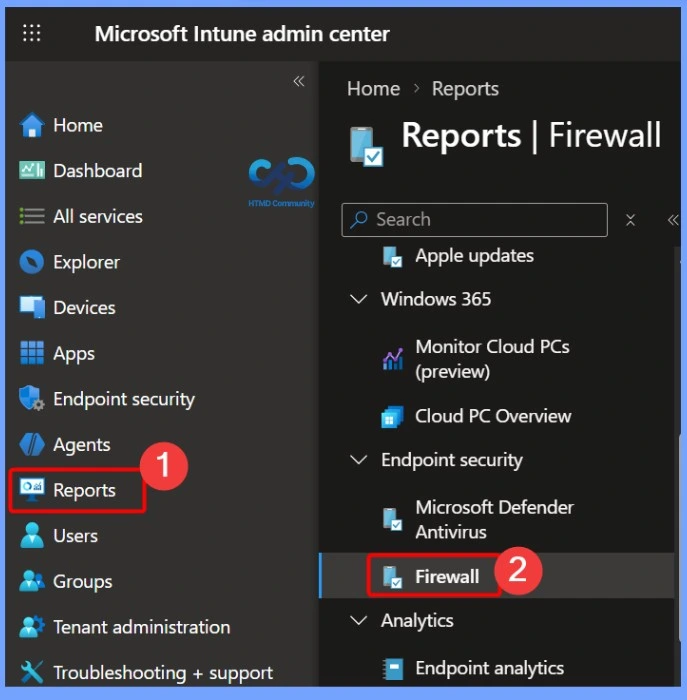The width and height of the screenshot is (687, 700).
Task: Click the Home house icon in sidebar
Action: [x=32, y=125]
